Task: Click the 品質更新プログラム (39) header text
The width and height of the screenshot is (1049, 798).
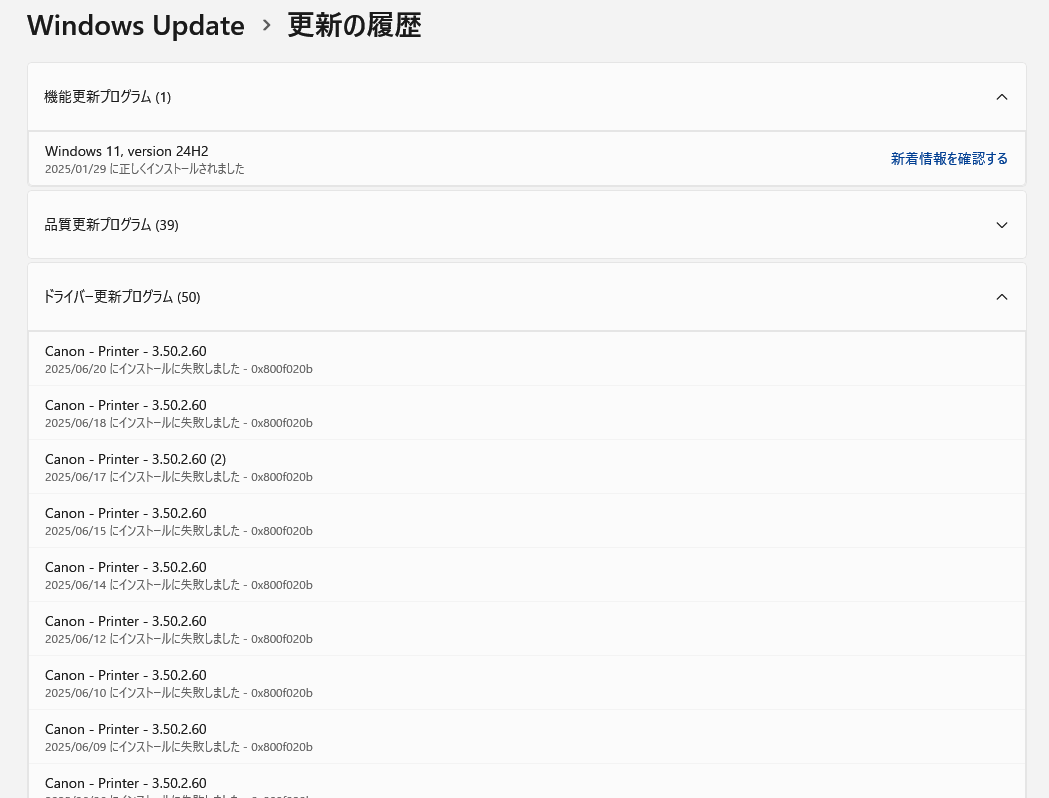Action: [x=111, y=225]
